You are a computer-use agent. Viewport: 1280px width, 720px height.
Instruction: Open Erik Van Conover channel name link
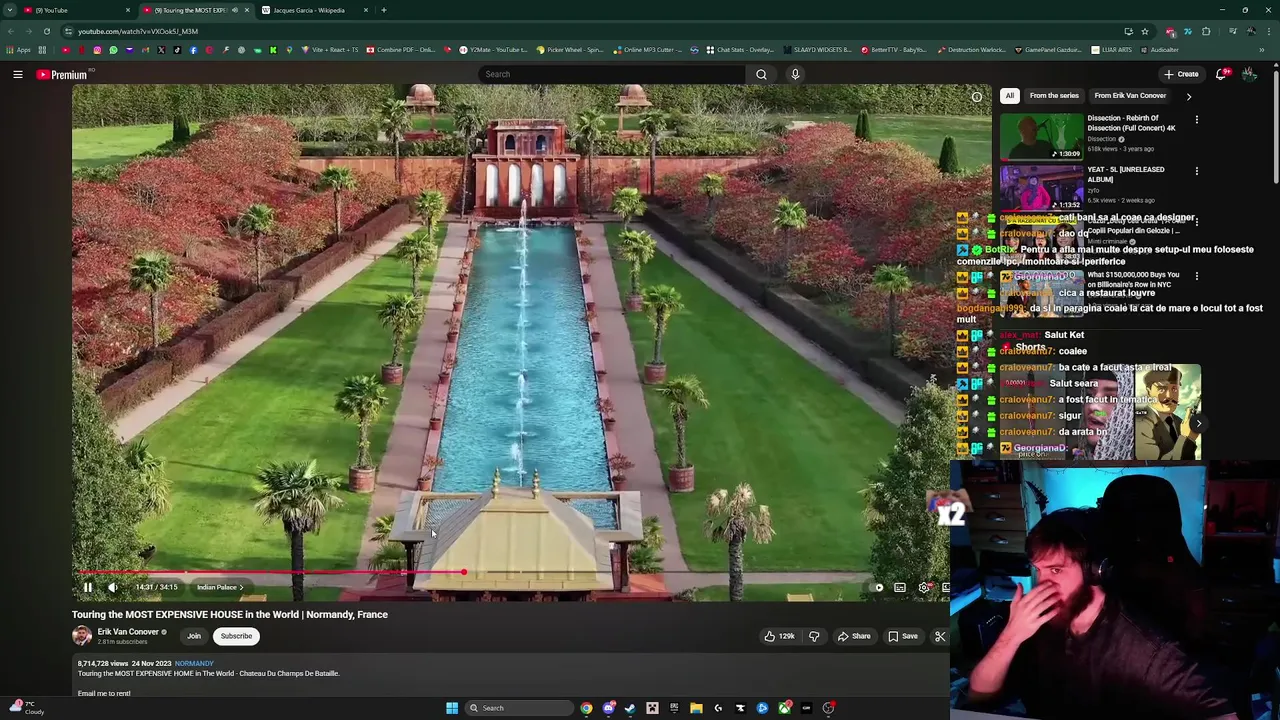[x=128, y=632]
